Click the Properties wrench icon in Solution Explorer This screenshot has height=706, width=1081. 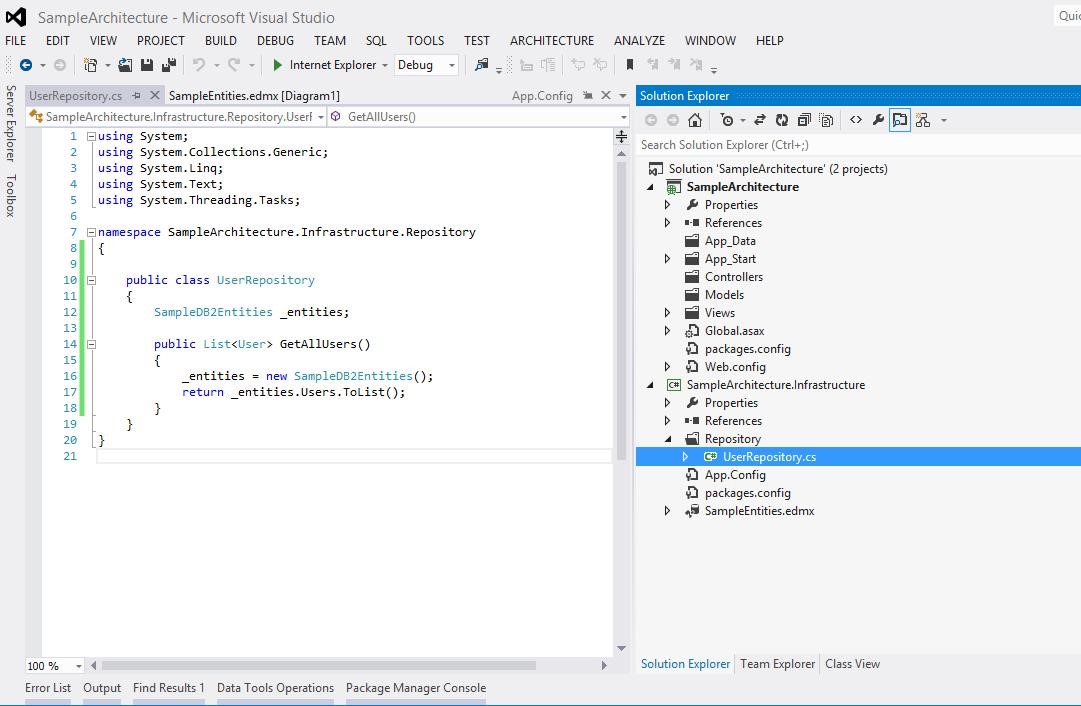878,120
